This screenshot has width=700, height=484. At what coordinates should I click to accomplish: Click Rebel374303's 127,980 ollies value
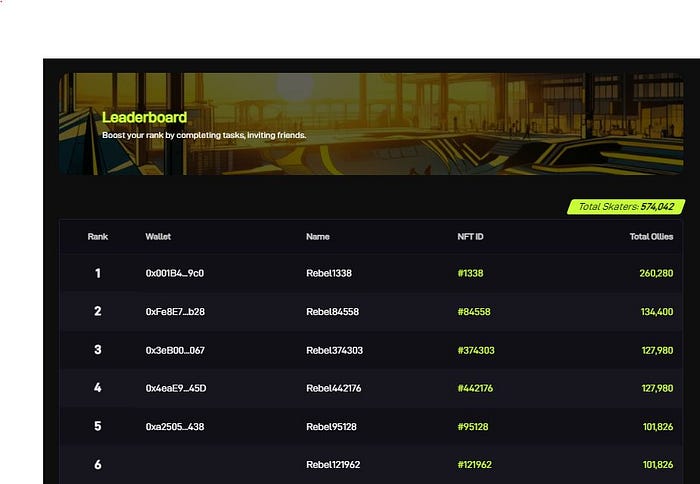[658, 350]
